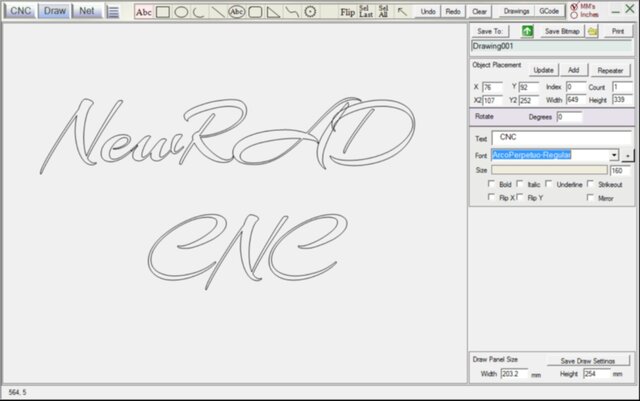Click the Repeater button
Screen dimensions: 640x401
(610, 71)
